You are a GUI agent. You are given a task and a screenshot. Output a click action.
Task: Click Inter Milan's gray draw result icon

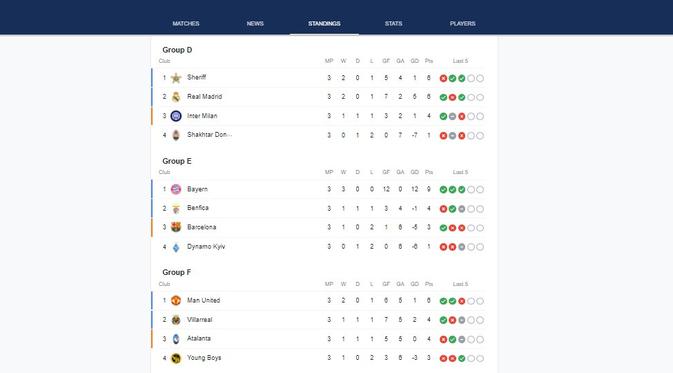click(452, 116)
